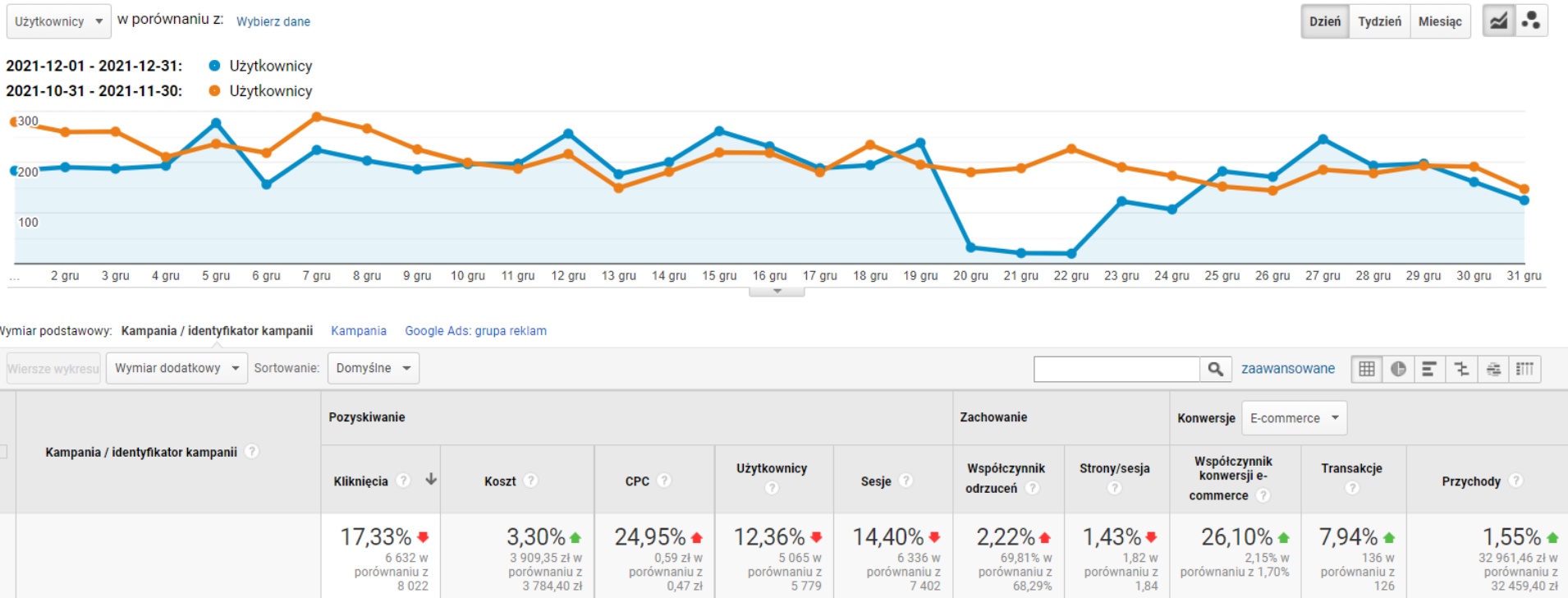Switch primary dimension to Kampania

(x=359, y=331)
